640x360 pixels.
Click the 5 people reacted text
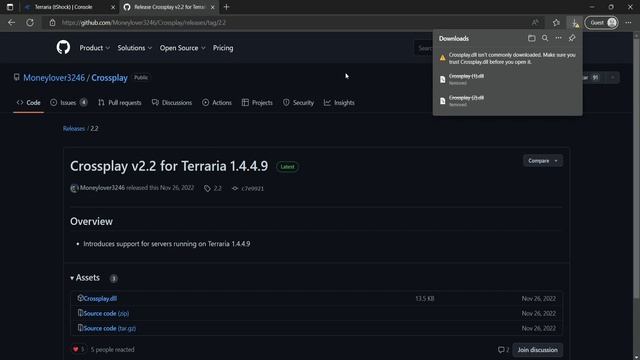113,350
